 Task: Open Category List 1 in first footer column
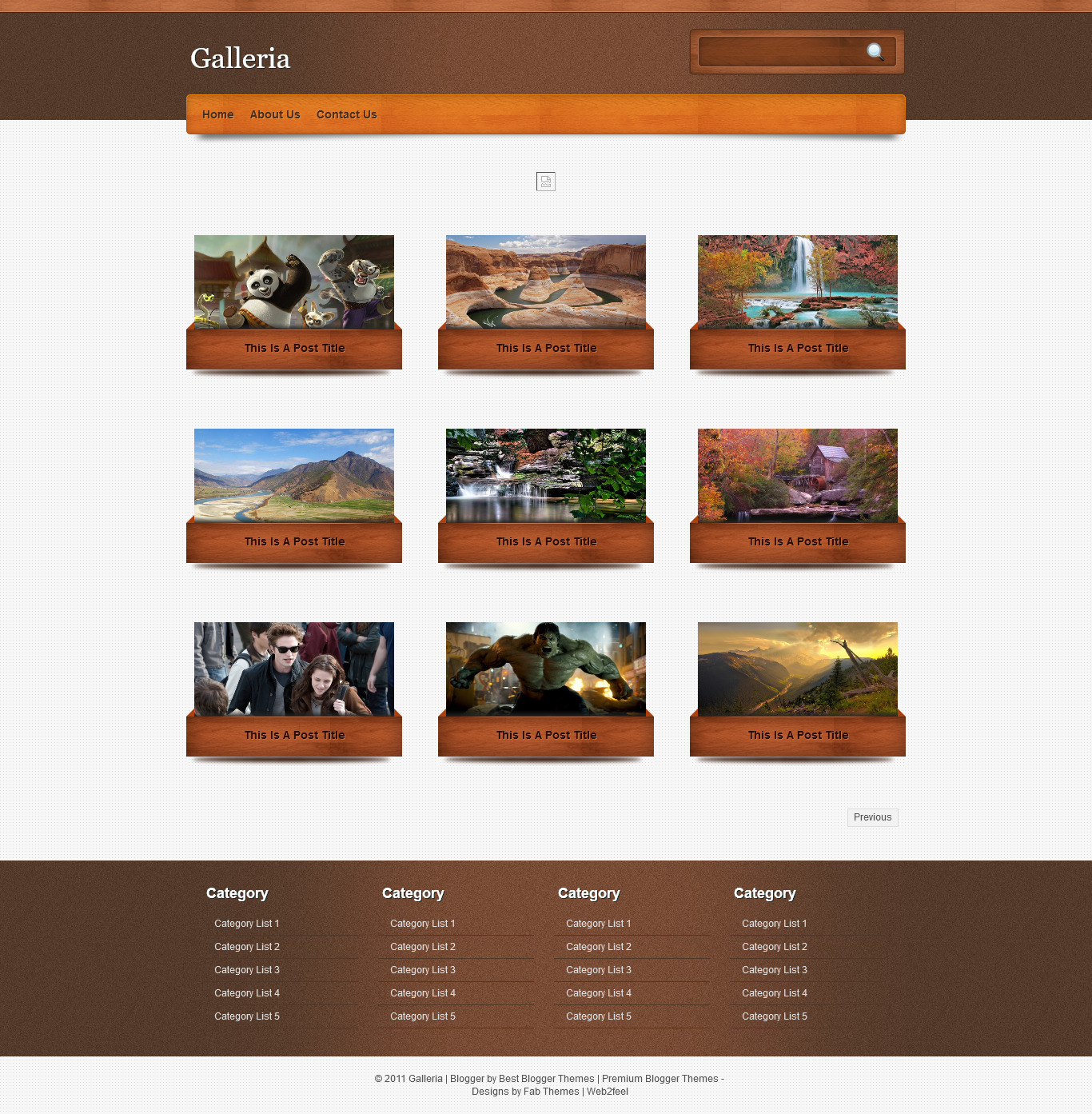tap(246, 924)
